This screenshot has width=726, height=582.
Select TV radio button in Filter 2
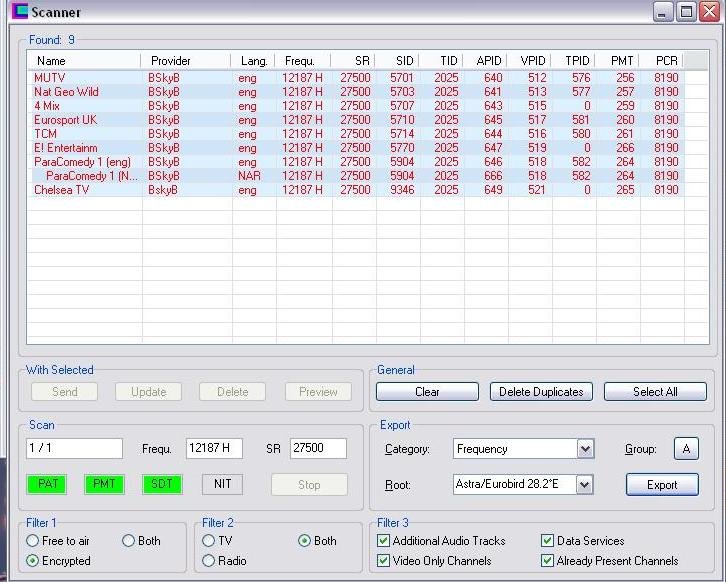coord(209,541)
